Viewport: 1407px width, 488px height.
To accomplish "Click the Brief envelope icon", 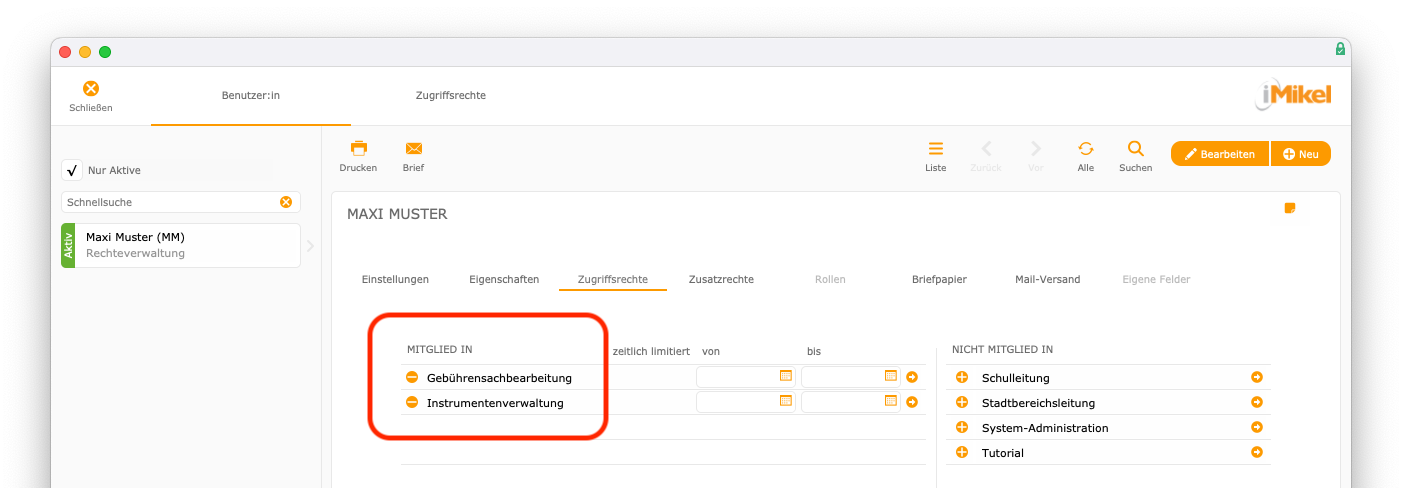I will pos(414,148).
